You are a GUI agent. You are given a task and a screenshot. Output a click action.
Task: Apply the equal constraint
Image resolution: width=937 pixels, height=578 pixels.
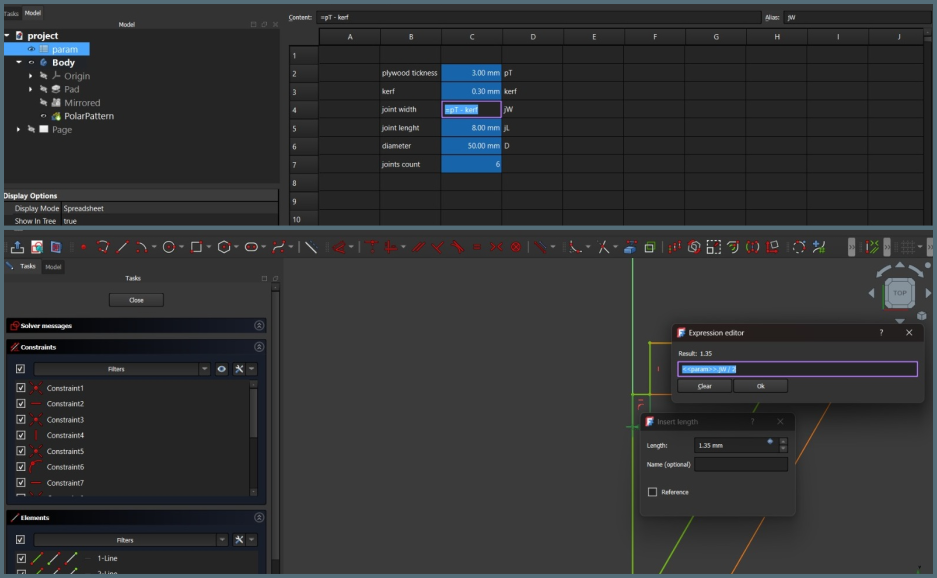pos(477,247)
